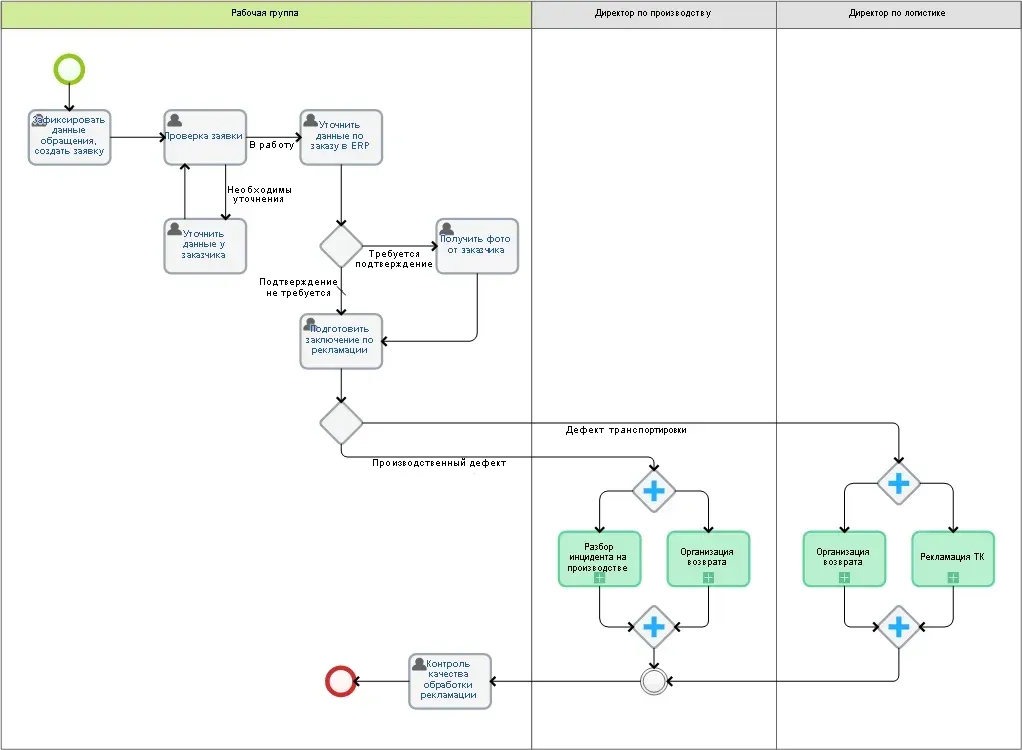The height and width of the screenshot is (750, 1022).
Task: Select the gateway below 'Уточнить данные по заказу в ERP'
Action: (x=341, y=246)
